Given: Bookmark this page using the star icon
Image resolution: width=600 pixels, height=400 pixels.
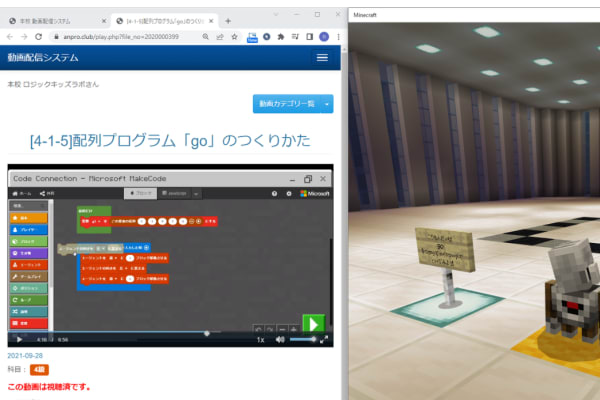Looking at the screenshot, I should click(x=234, y=37).
